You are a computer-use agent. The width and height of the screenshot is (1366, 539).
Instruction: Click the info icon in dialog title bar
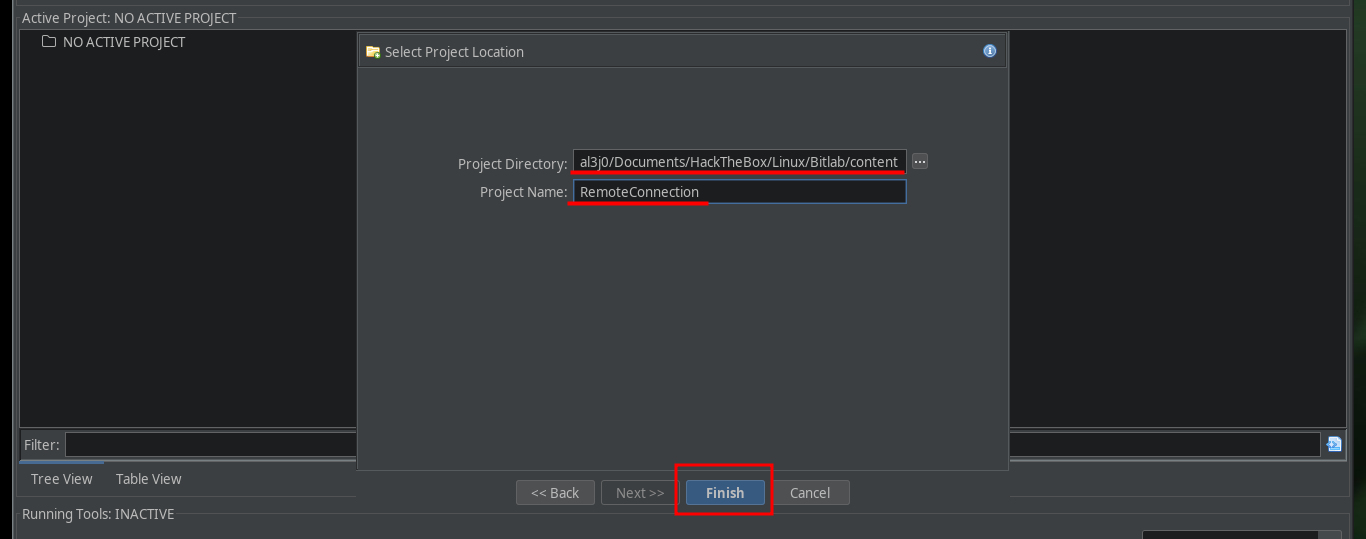[989, 51]
